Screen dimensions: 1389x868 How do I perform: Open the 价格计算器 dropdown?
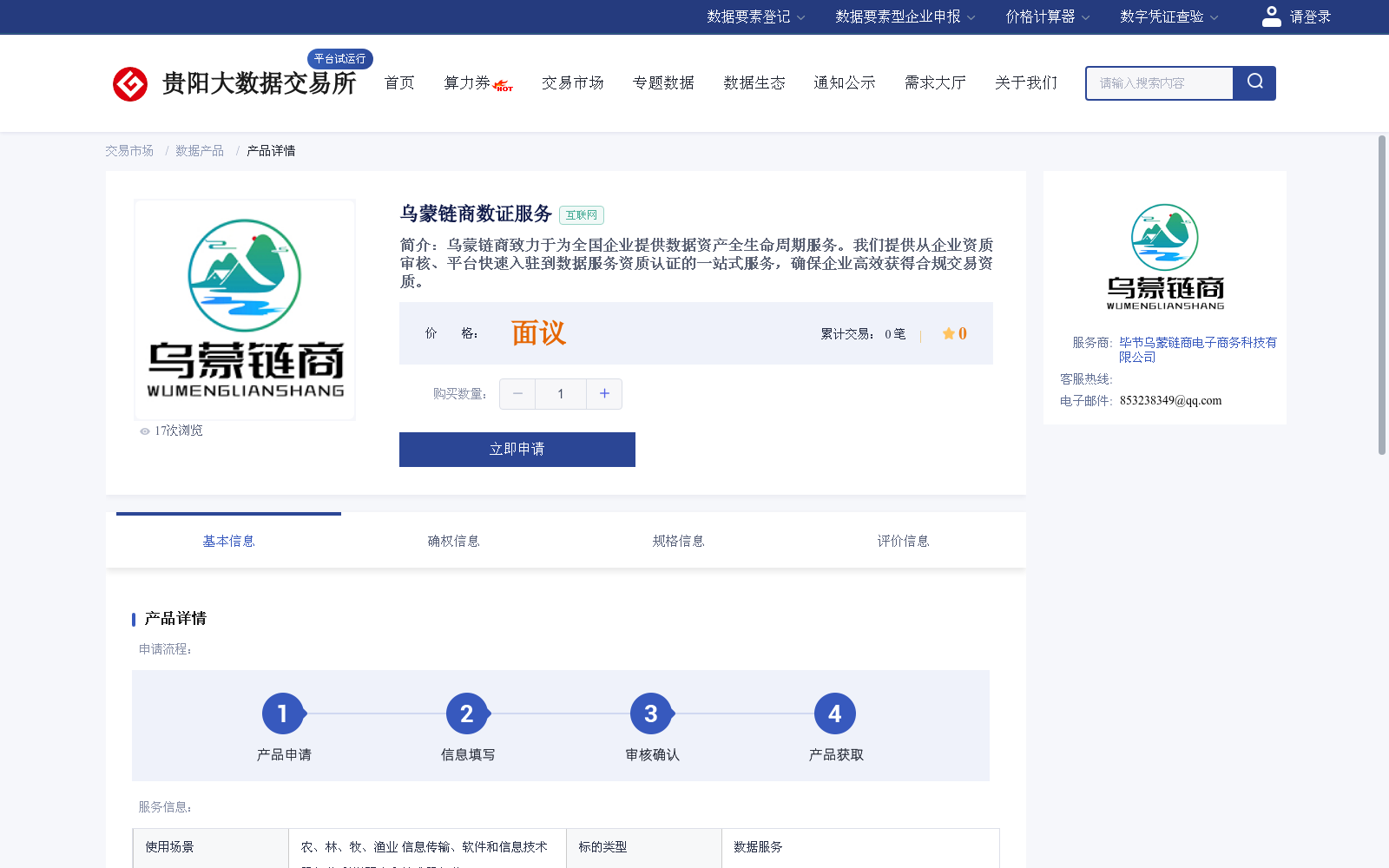[1047, 16]
